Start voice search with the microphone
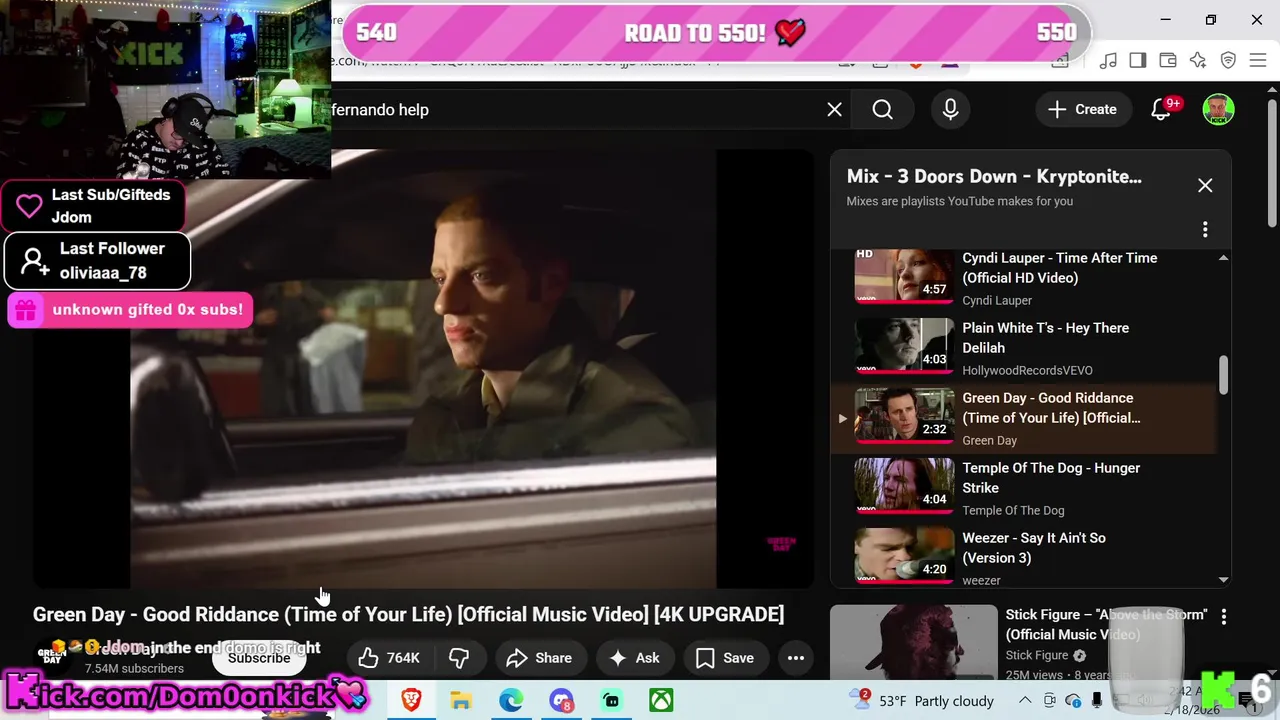Screen dimensions: 1280x720 click(x=950, y=110)
